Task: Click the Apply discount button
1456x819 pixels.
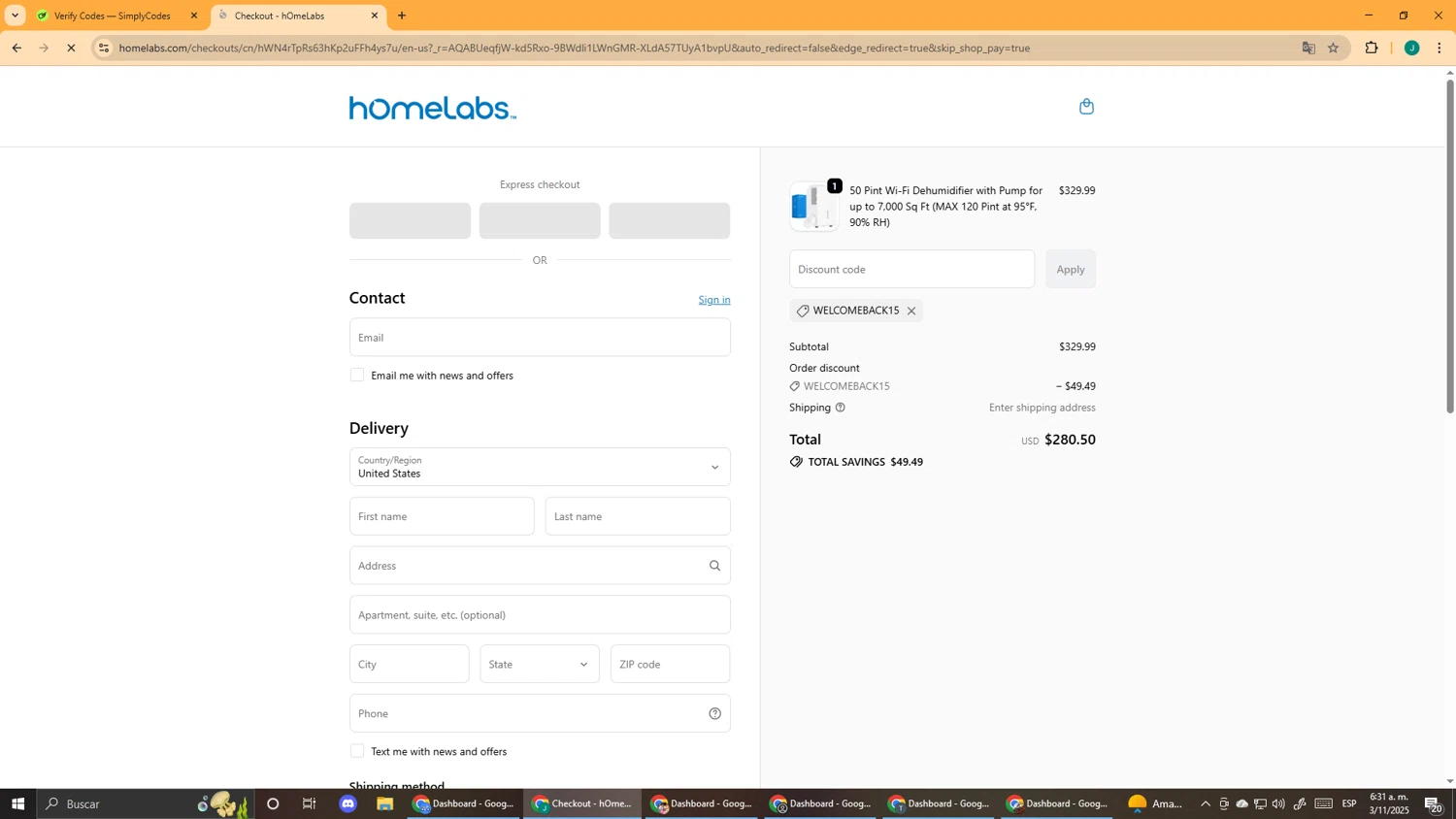Action: point(1071,269)
